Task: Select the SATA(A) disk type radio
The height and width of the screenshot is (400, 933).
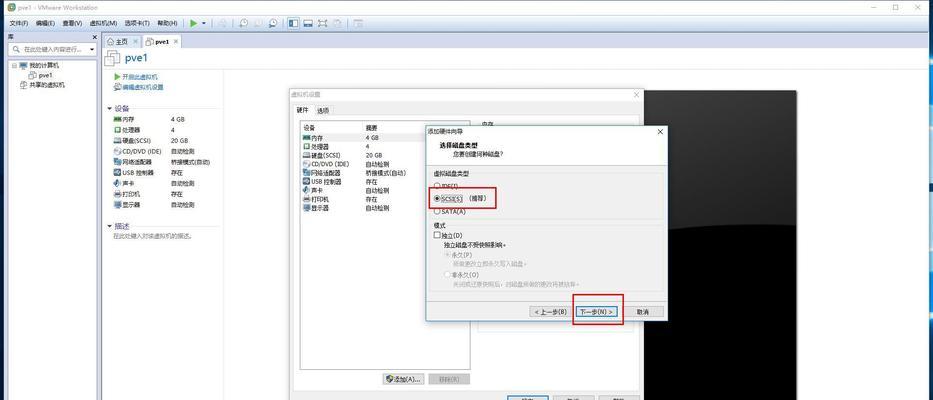Action: 437,211
